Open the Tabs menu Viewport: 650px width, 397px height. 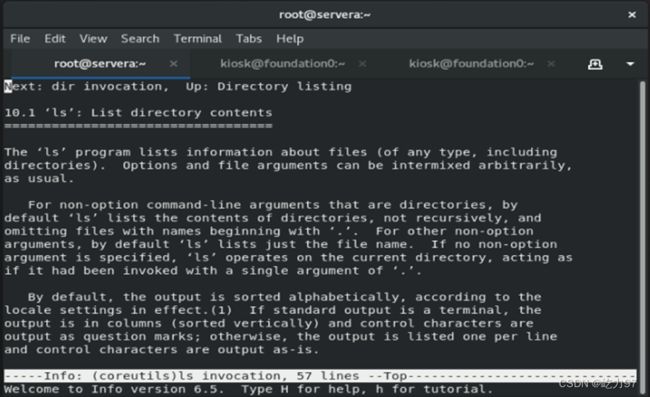[x=249, y=39]
